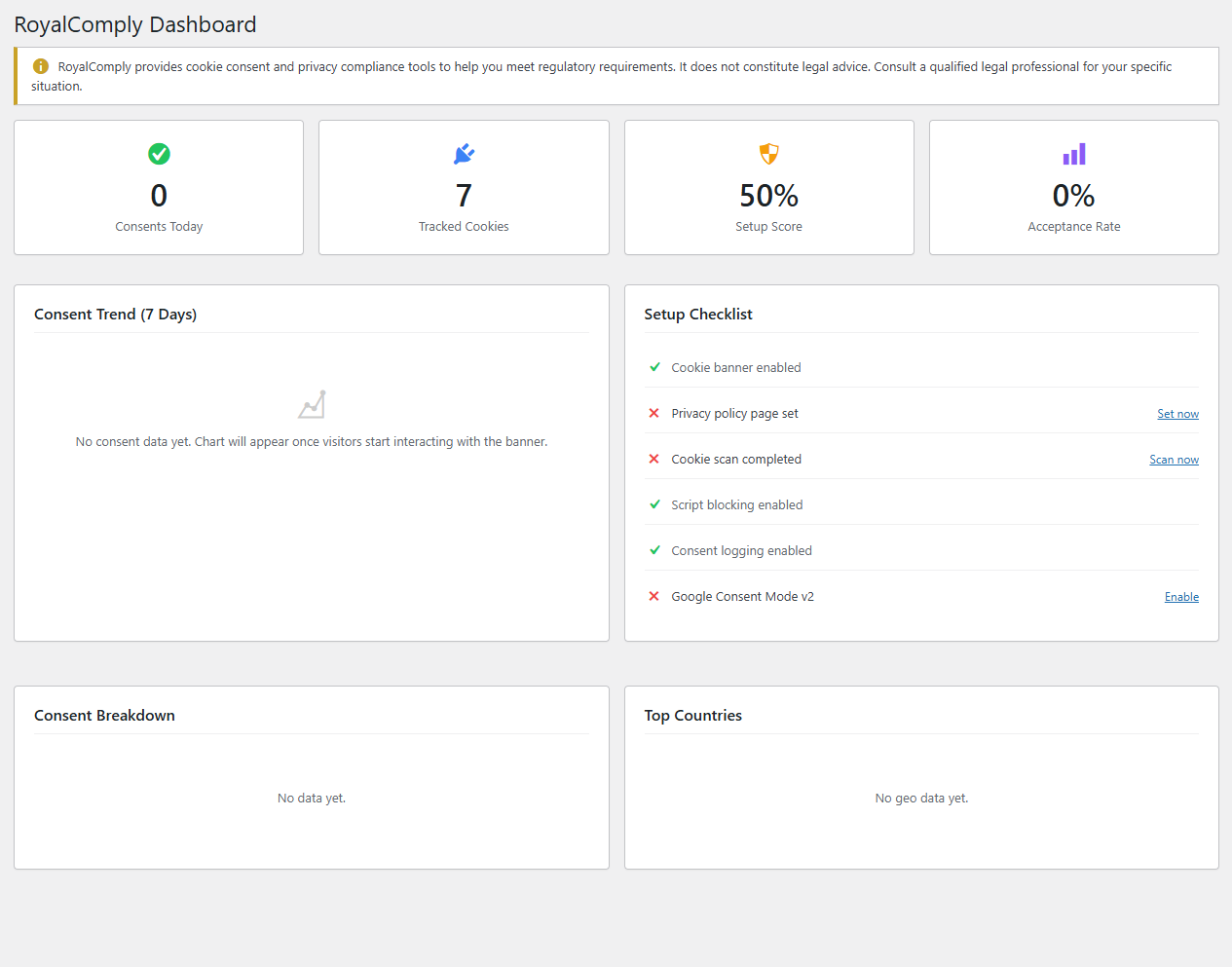Click the gray chart placeholder icon in Consent Trend
Viewport: 1232px width, 967px height.
(312, 404)
